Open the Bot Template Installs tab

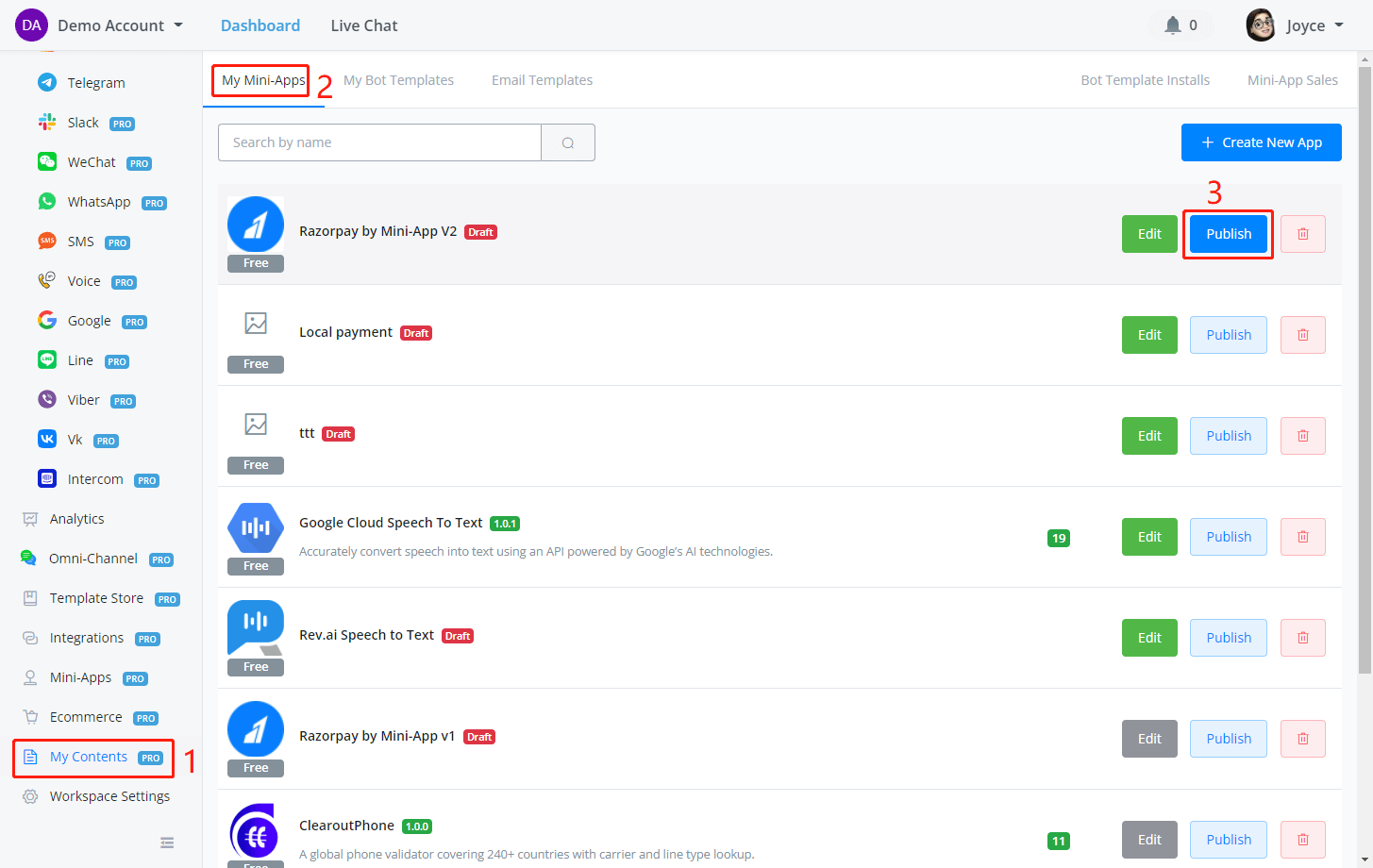1145,80
